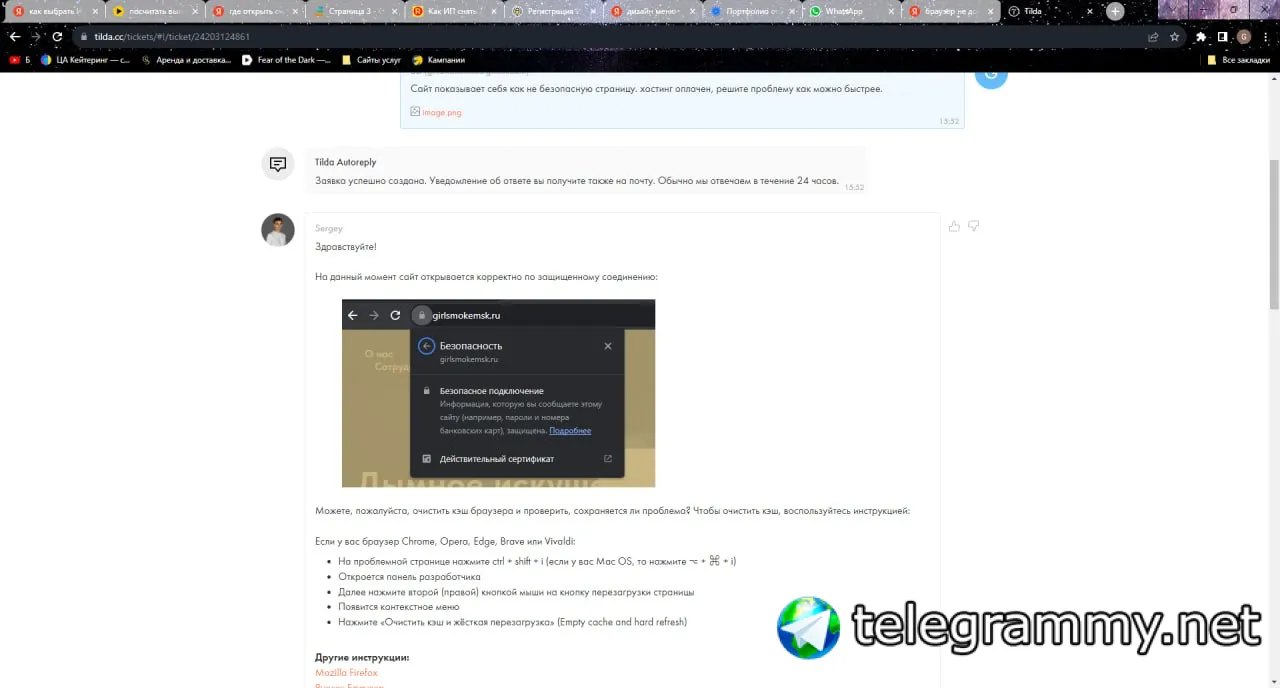The width and height of the screenshot is (1280, 688).
Task: Open the 'ЦА Кейтеринг' bookmark
Action: (x=85, y=60)
